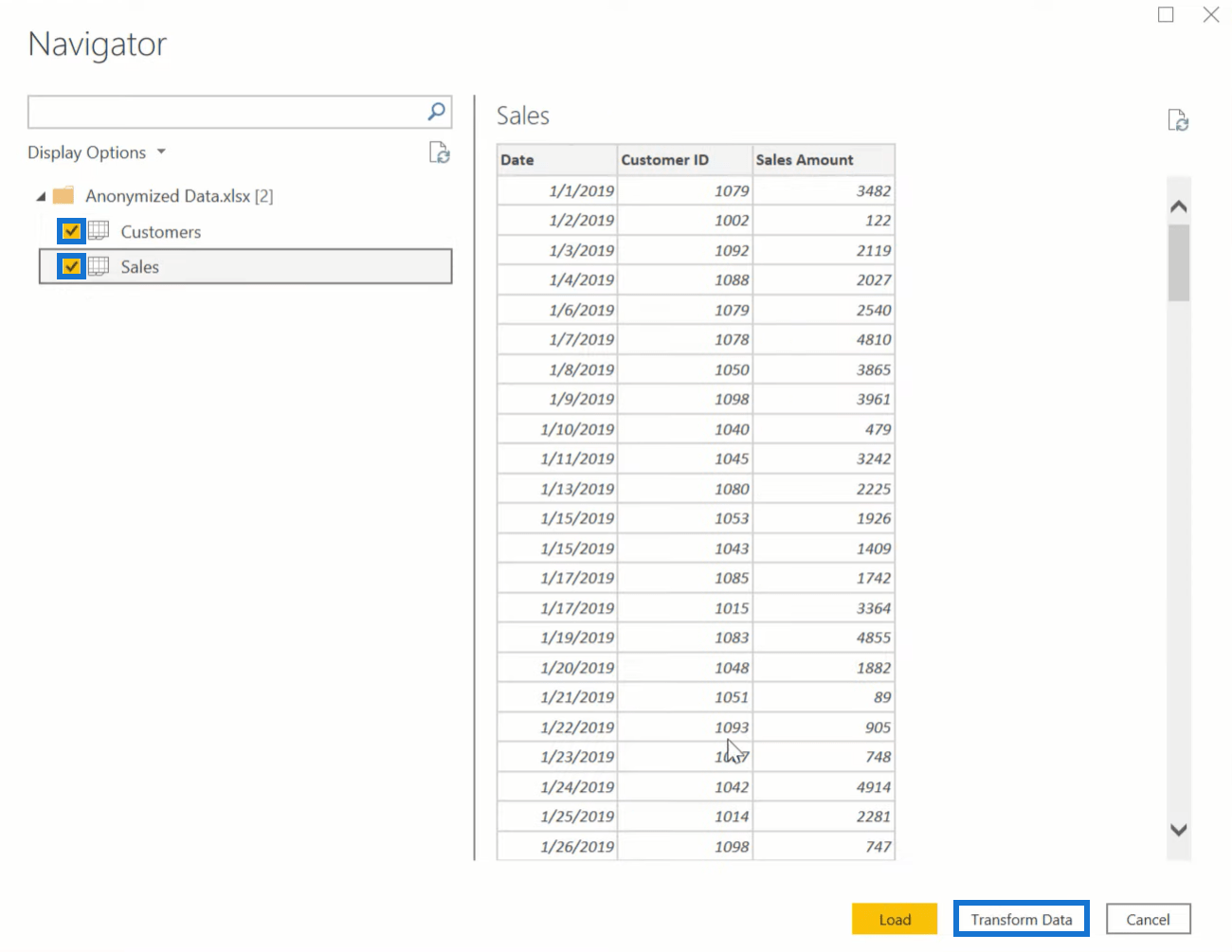Select the Sales table entry
Screen dimensions: 1232x952
pyautogui.click(x=245, y=266)
